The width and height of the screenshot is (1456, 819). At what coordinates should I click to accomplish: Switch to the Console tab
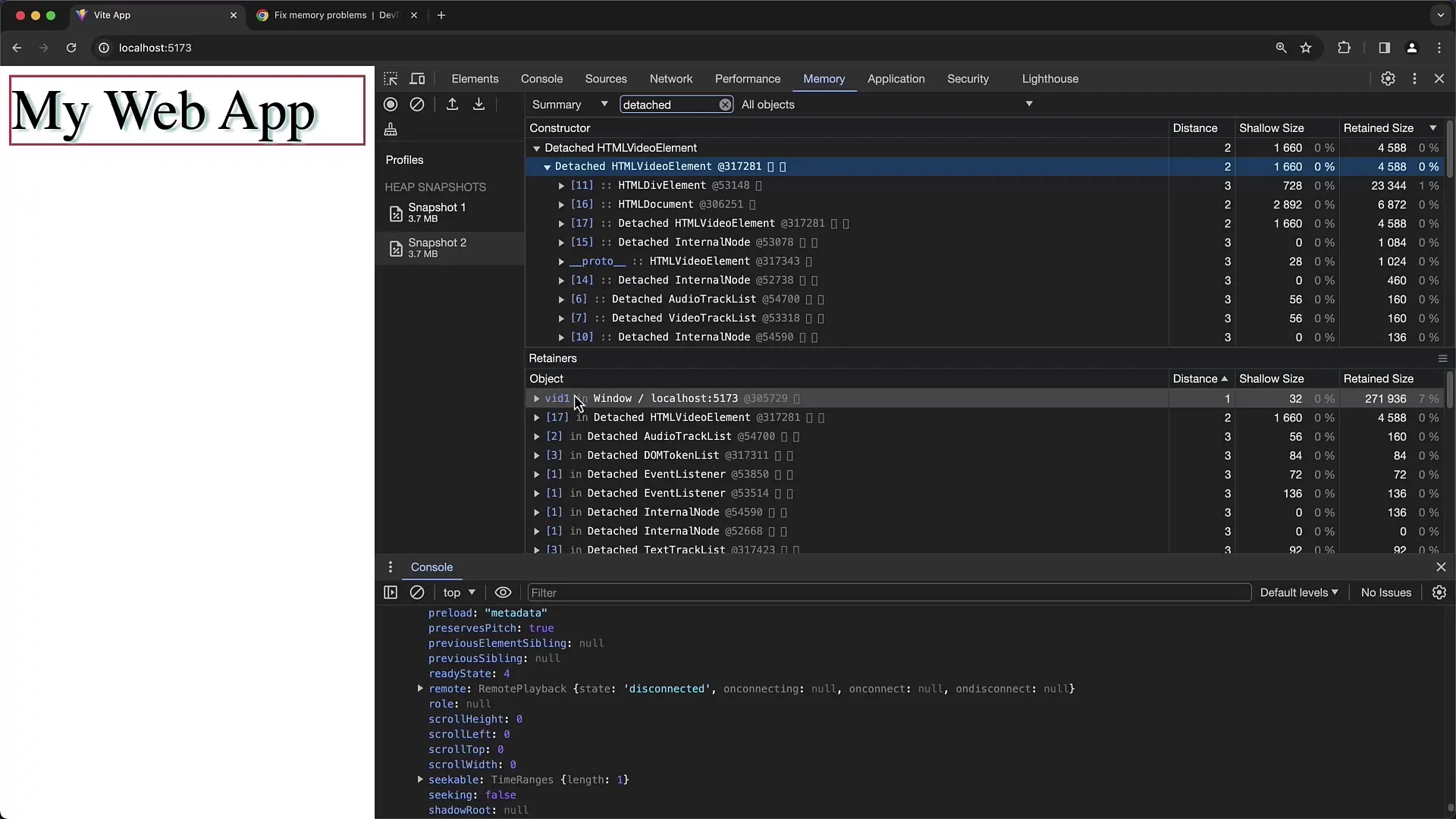coord(542,78)
